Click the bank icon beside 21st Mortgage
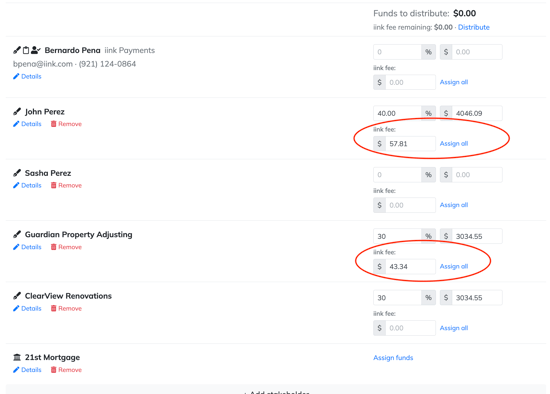Image resolution: width=550 pixels, height=394 pixels. pyautogui.click(x=17, y=358)
